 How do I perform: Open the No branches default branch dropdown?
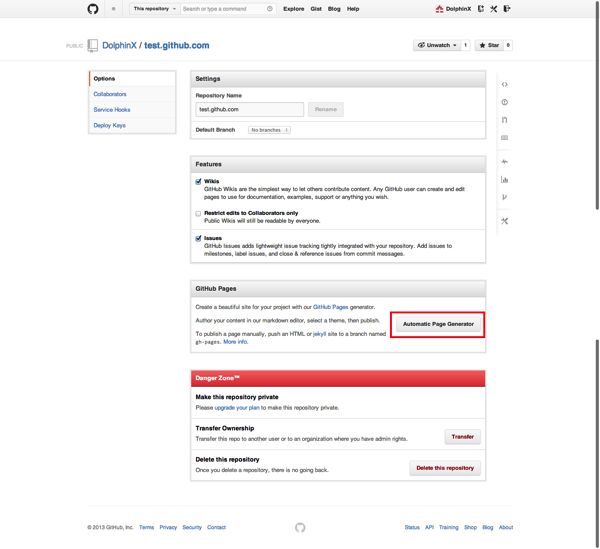pyautogui.click(x=269, y=130)
